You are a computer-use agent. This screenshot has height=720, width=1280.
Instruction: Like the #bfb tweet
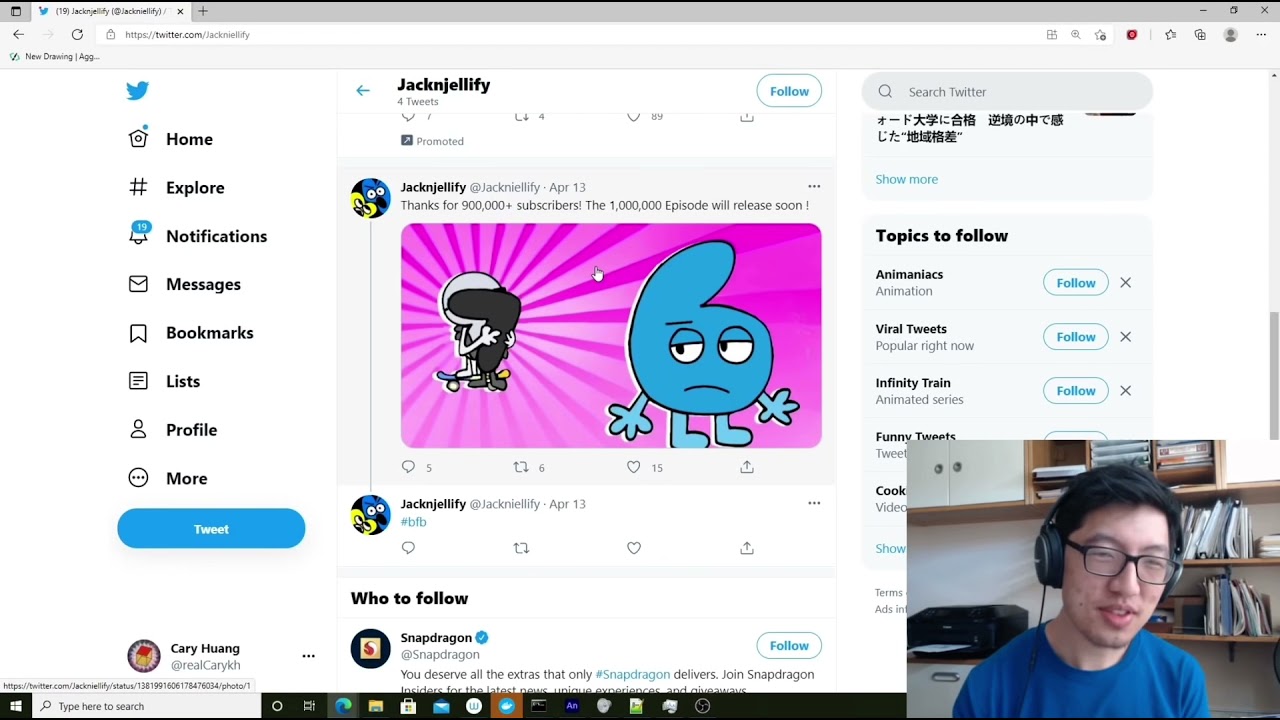tap(633, 548)
